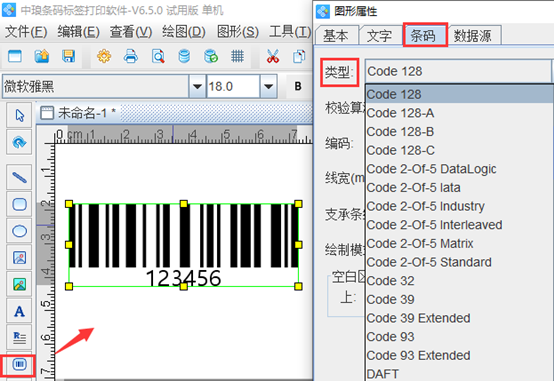Expand the font size dropdown arrow
Screen dimensions: 554x381
point(269,86)
